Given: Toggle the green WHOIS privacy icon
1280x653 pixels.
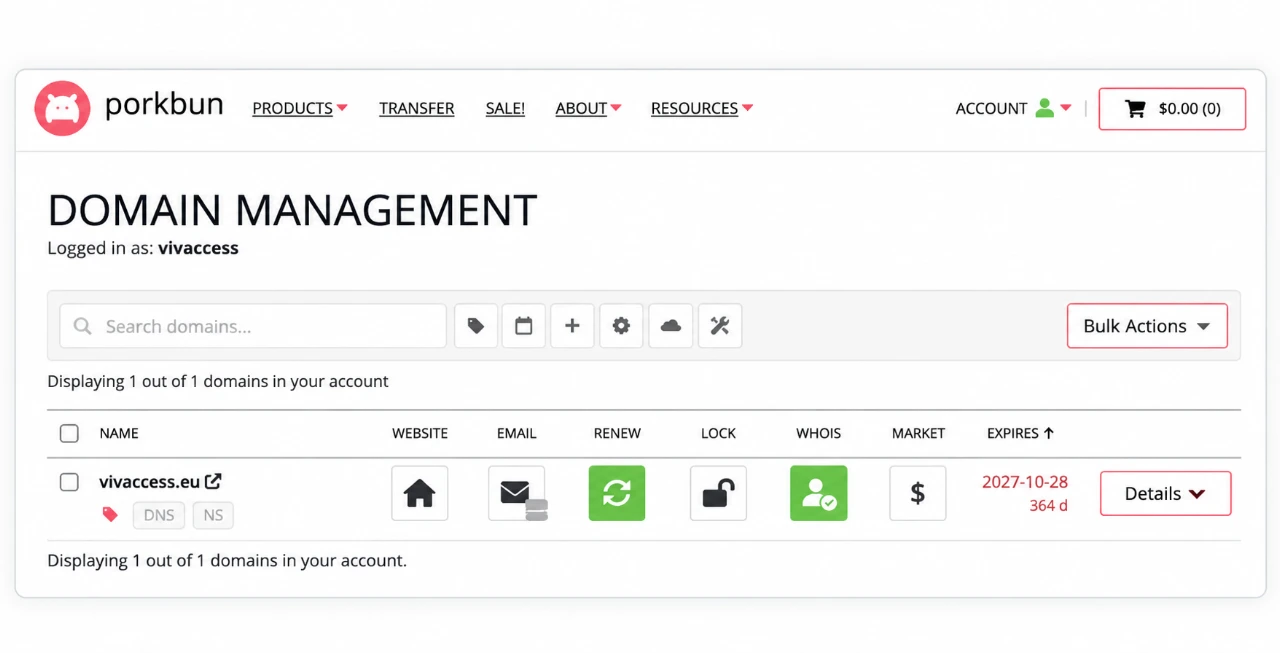Looking at the screenshot, I should click(819, 493).
